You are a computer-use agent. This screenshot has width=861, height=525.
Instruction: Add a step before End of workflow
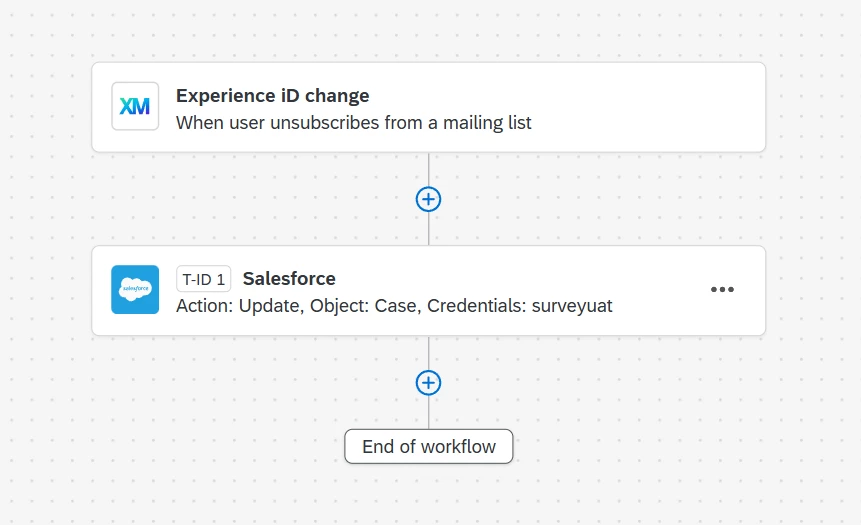click(x=428, y=383)
